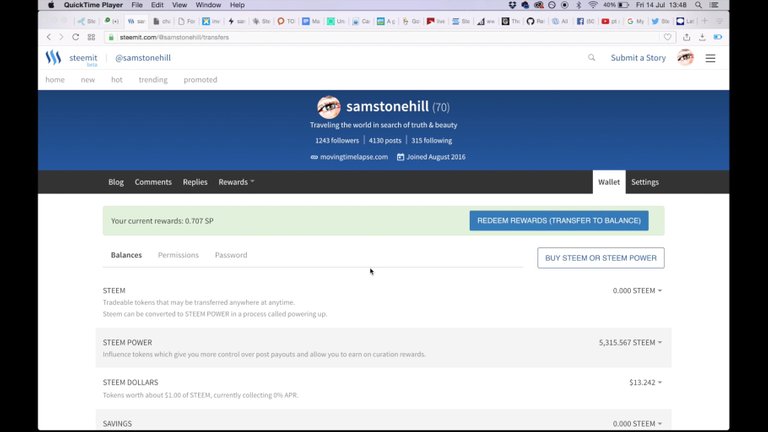
Task: Expand the 5,315.567 STEEM power dropdown
Action: 630,342
